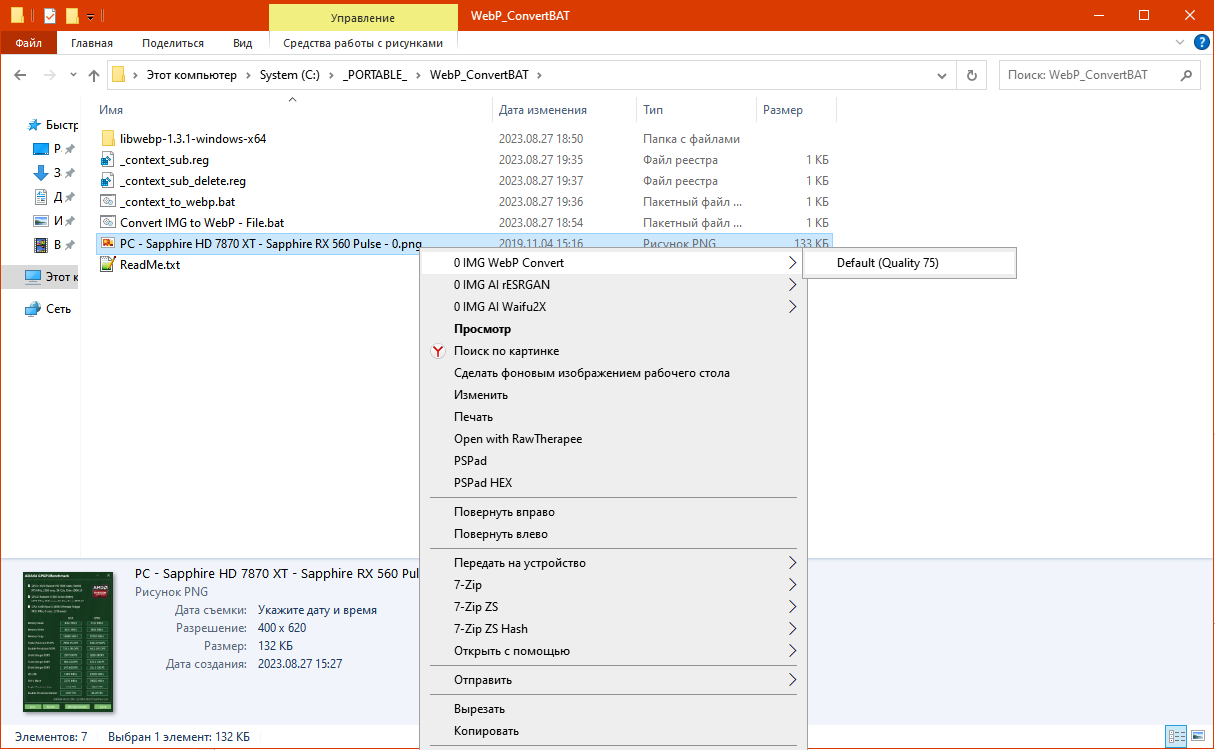Image resolution: width=1215 pixels, height=750 pixels.
Task: Expand the 0 IMG AI rESRGAN submenu
Action: click(x=792, y=285)
